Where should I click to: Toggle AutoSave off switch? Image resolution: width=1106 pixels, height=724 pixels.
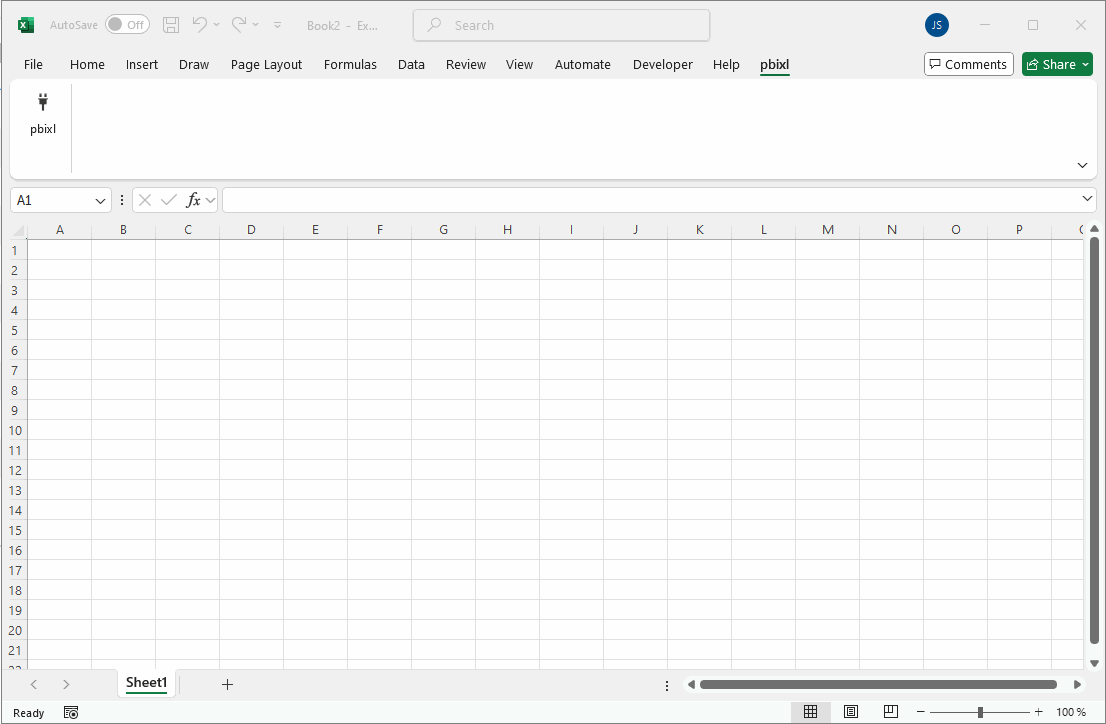(127, 25)
